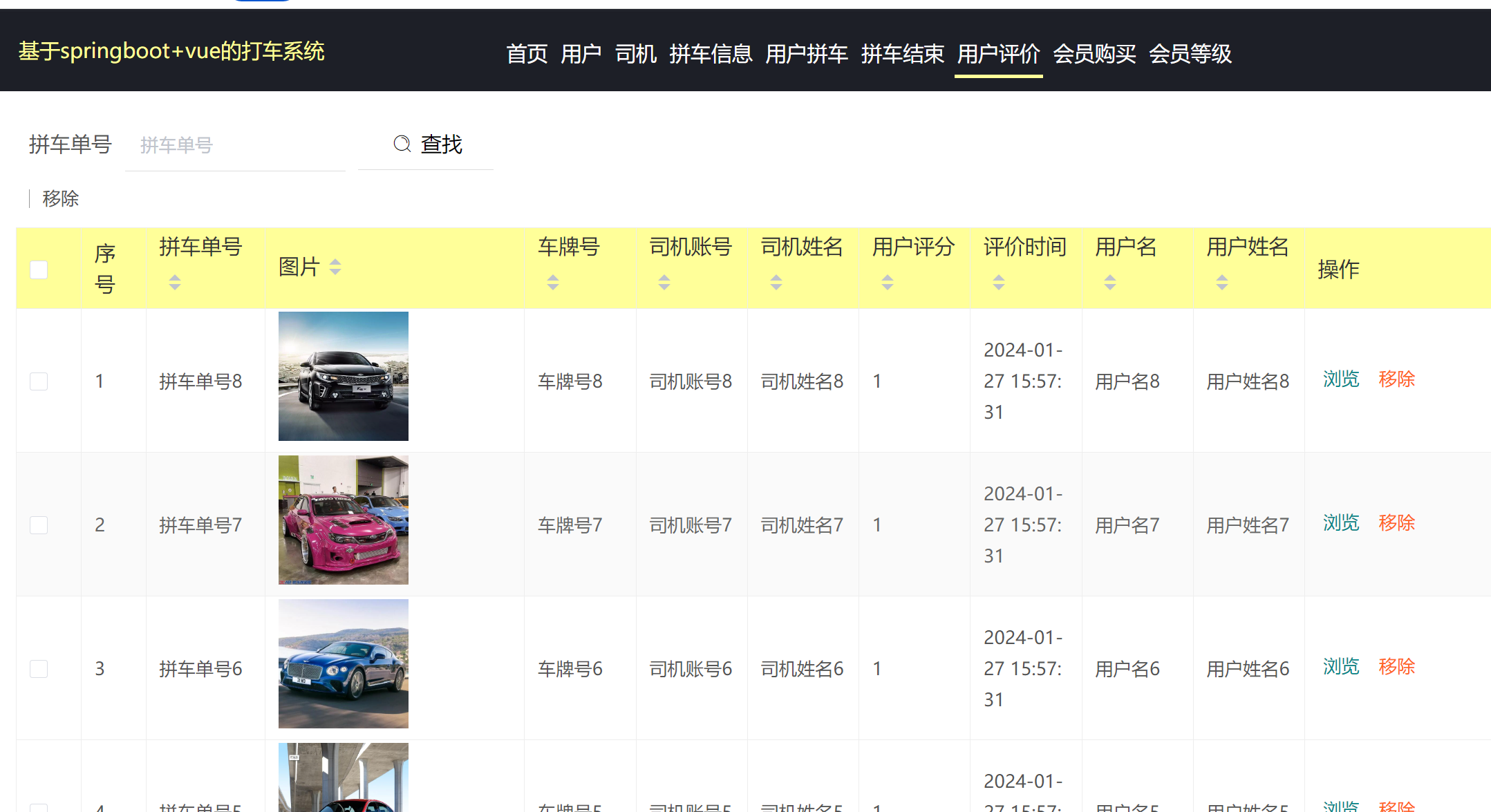Viewport: 1491px width, 812px height.
Task: Sort by 用户姓名 column sort icon
Action: click(x=1222, y=281)
